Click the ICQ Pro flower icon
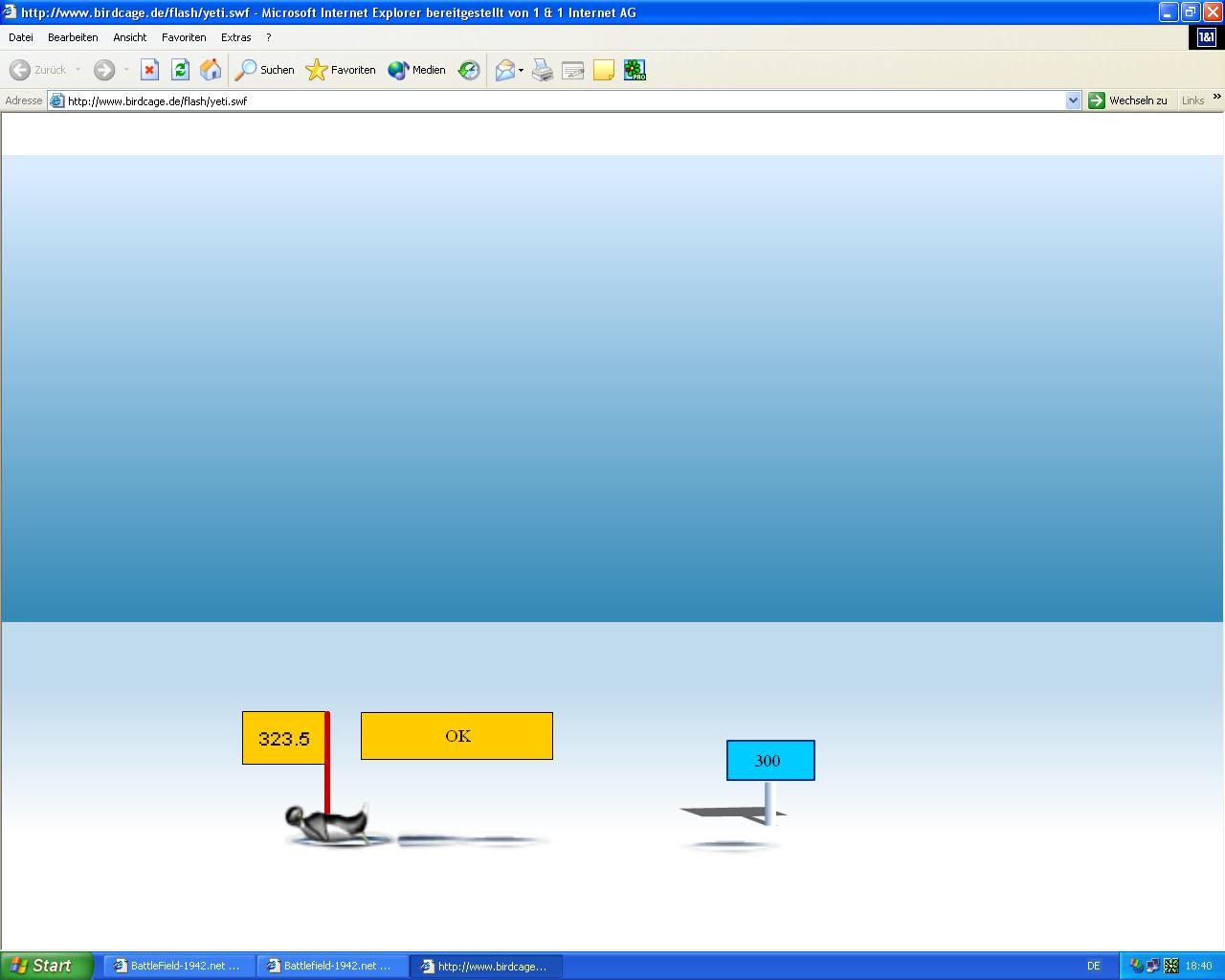This screenshot has height=980, width=1225. click(x=635, y=70)
